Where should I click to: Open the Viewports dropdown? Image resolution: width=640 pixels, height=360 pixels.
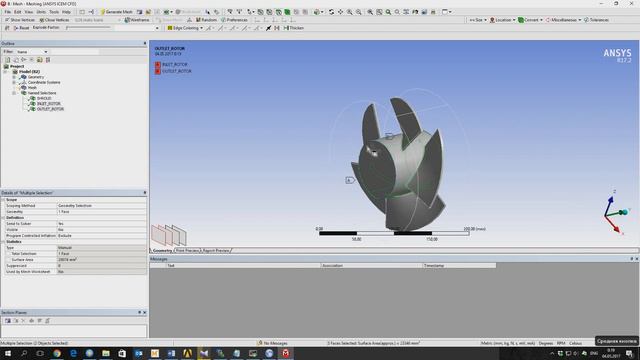click(447, 12)
